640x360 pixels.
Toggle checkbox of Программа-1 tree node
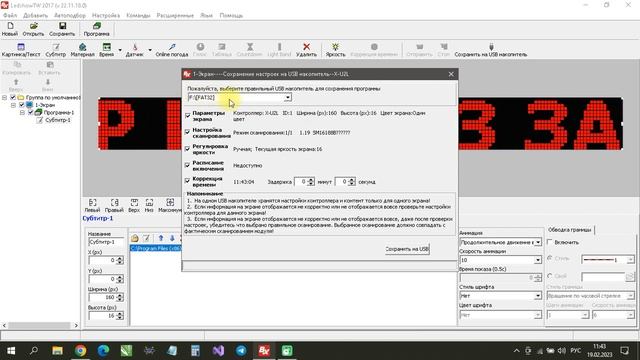coord(31,112)
